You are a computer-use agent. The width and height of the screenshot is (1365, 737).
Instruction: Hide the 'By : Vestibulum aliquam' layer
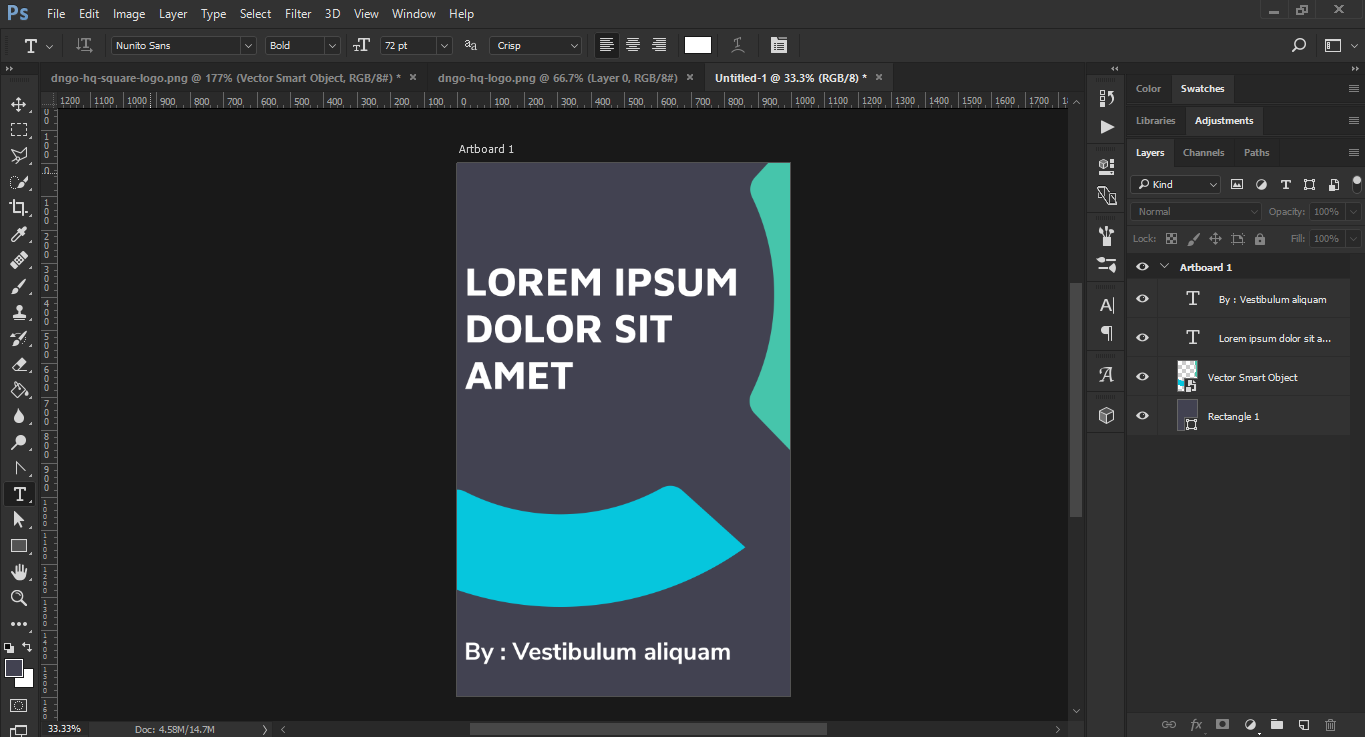click(x=1142, y=299)
